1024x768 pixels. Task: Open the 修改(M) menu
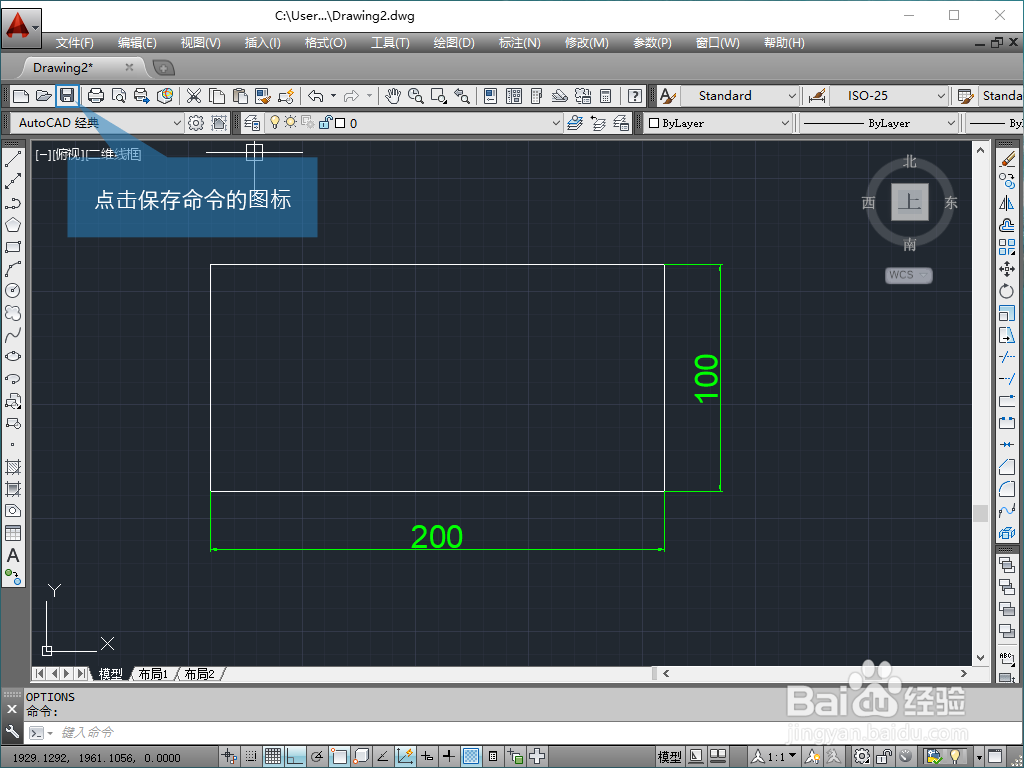586,43
